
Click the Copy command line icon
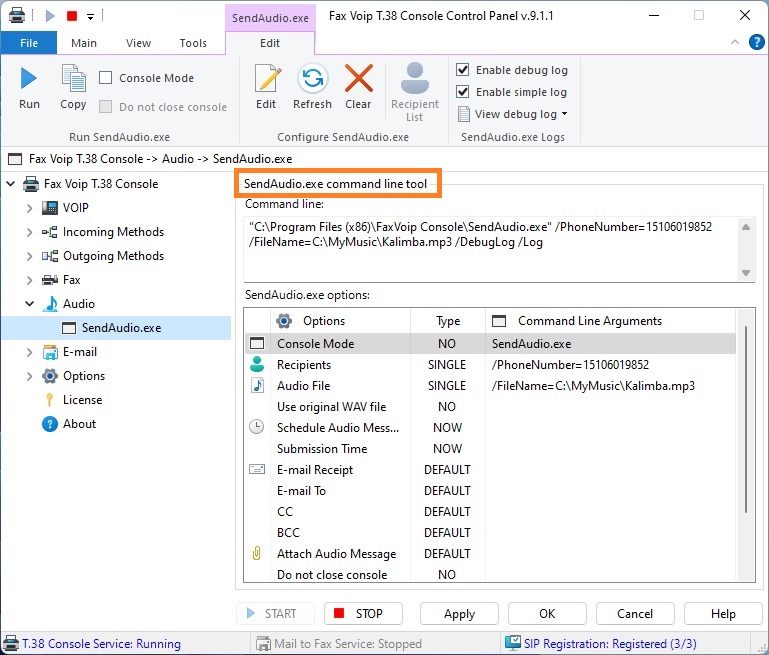tap(74, 78)
